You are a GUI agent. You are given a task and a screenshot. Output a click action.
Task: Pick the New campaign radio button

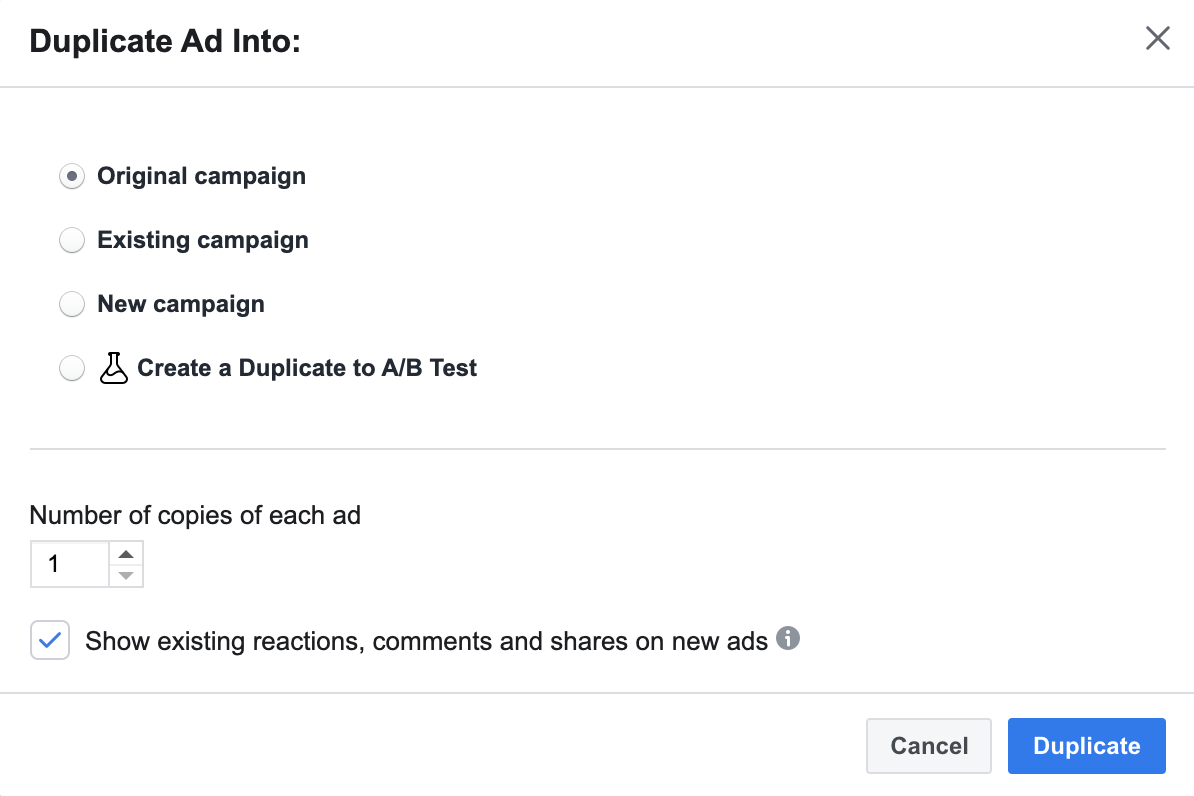(x=72, y=305)
